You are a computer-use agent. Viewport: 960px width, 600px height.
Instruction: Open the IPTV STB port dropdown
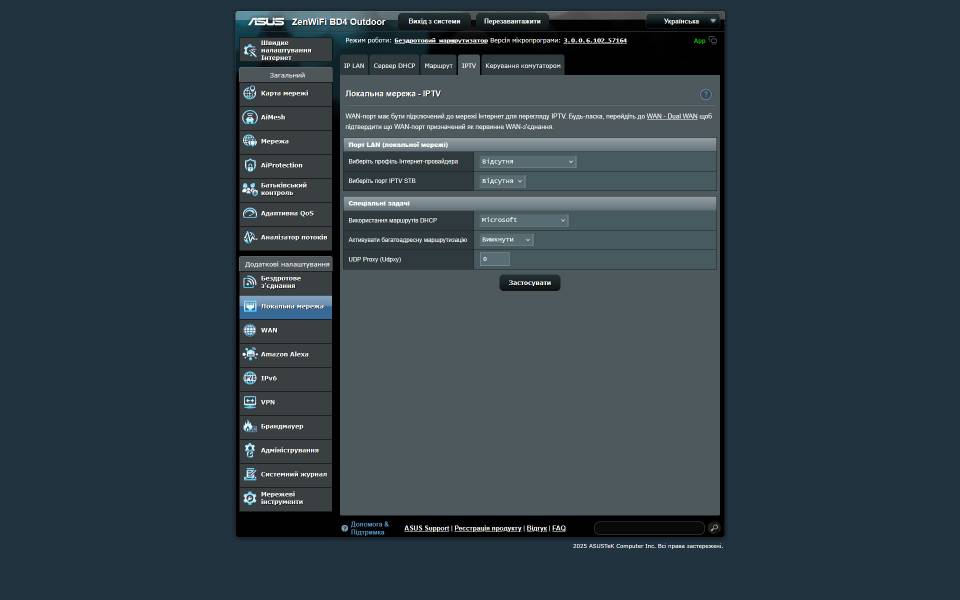pos(502,181)
